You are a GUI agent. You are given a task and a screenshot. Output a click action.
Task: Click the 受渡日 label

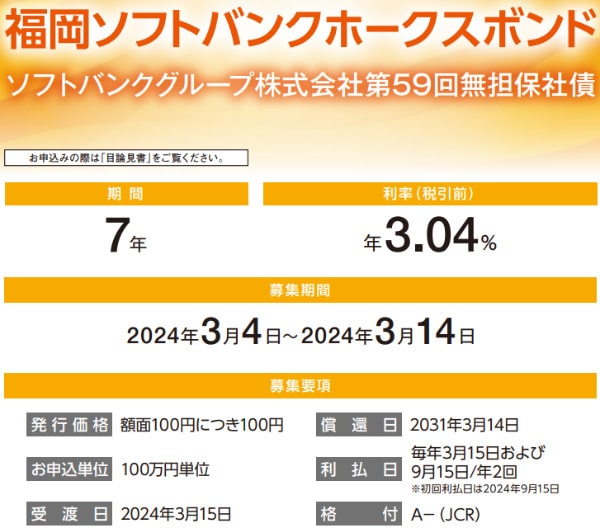click(69, 513)
